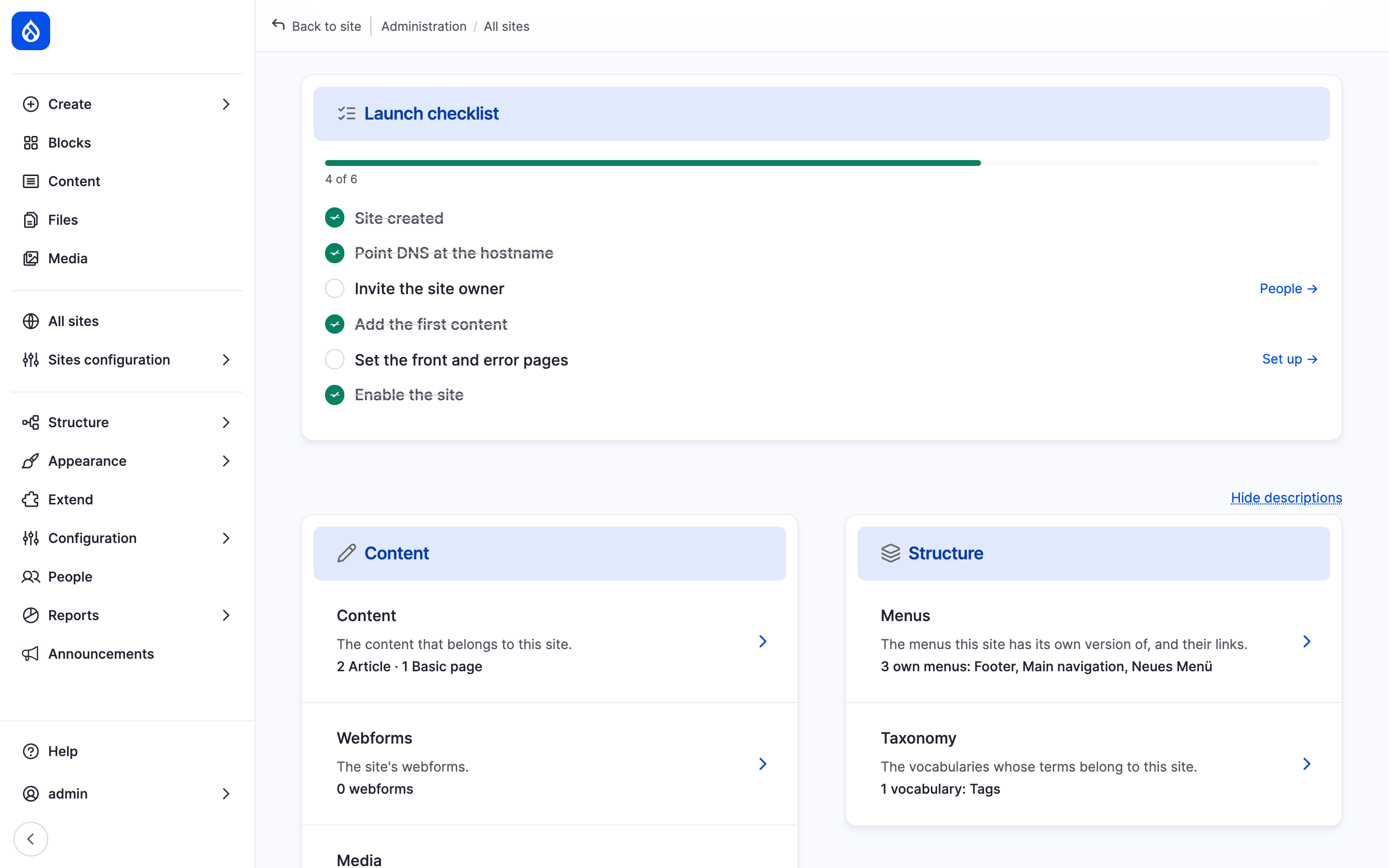Viewport: 1389px width, 868px height.
Task: Follow the People arrow link in checklist
Action: 1289,288
